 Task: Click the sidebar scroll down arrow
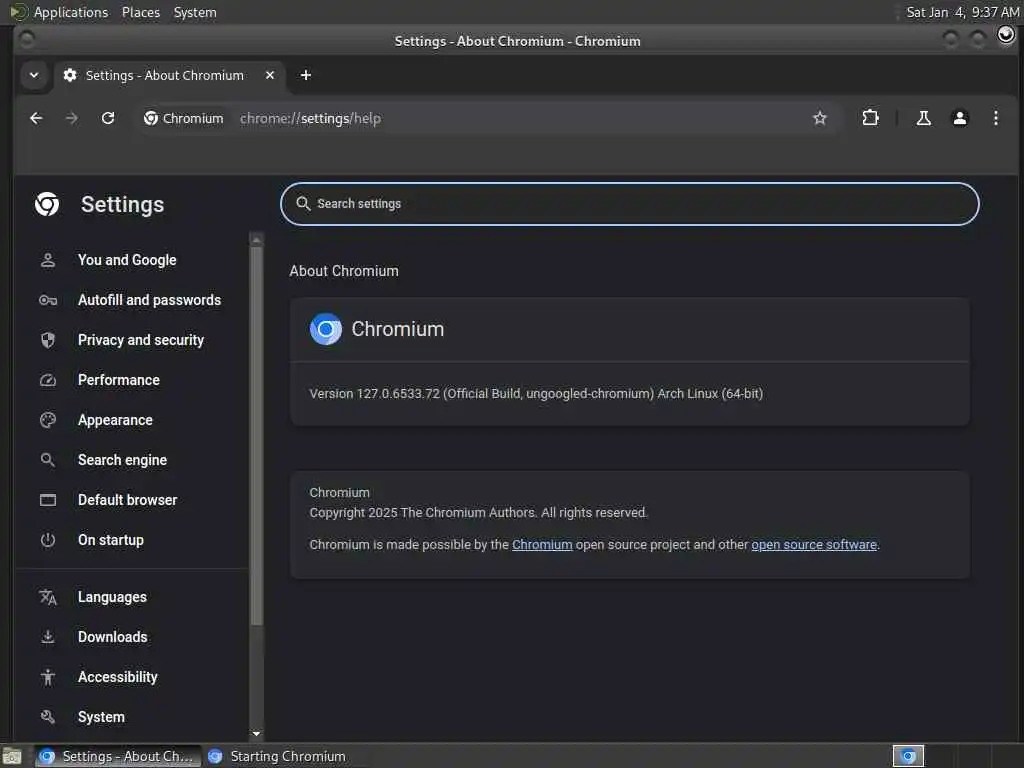(257, 733)
